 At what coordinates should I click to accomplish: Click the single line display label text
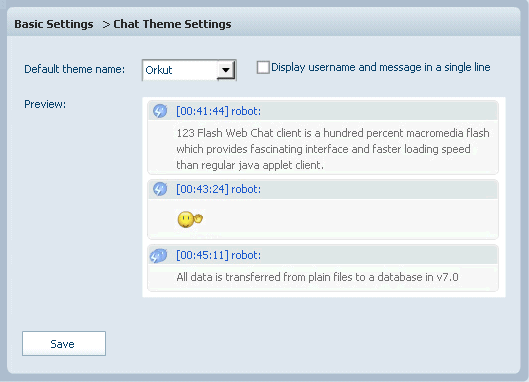click(x=381, y=67)
